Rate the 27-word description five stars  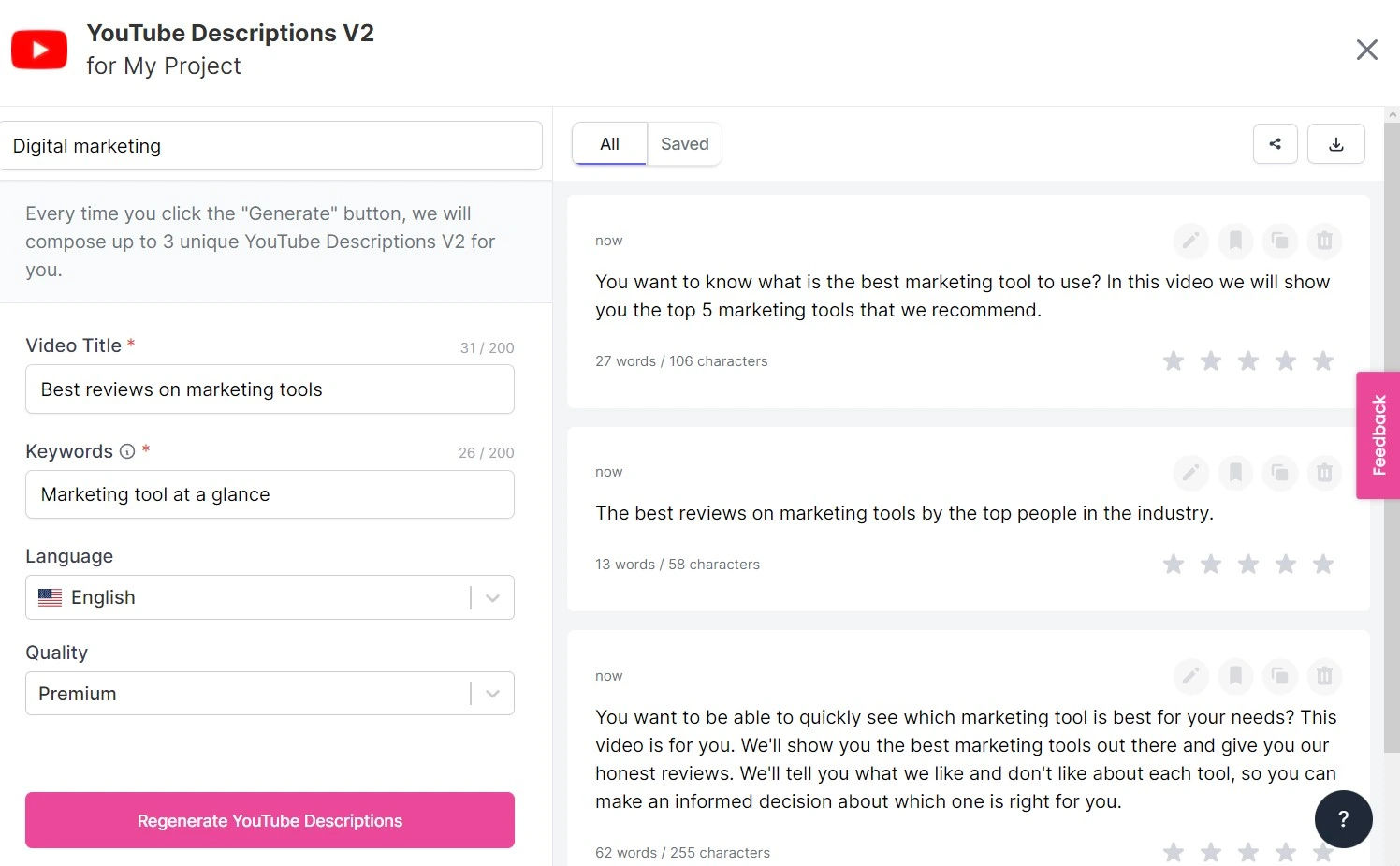(x=1323, y=360)
